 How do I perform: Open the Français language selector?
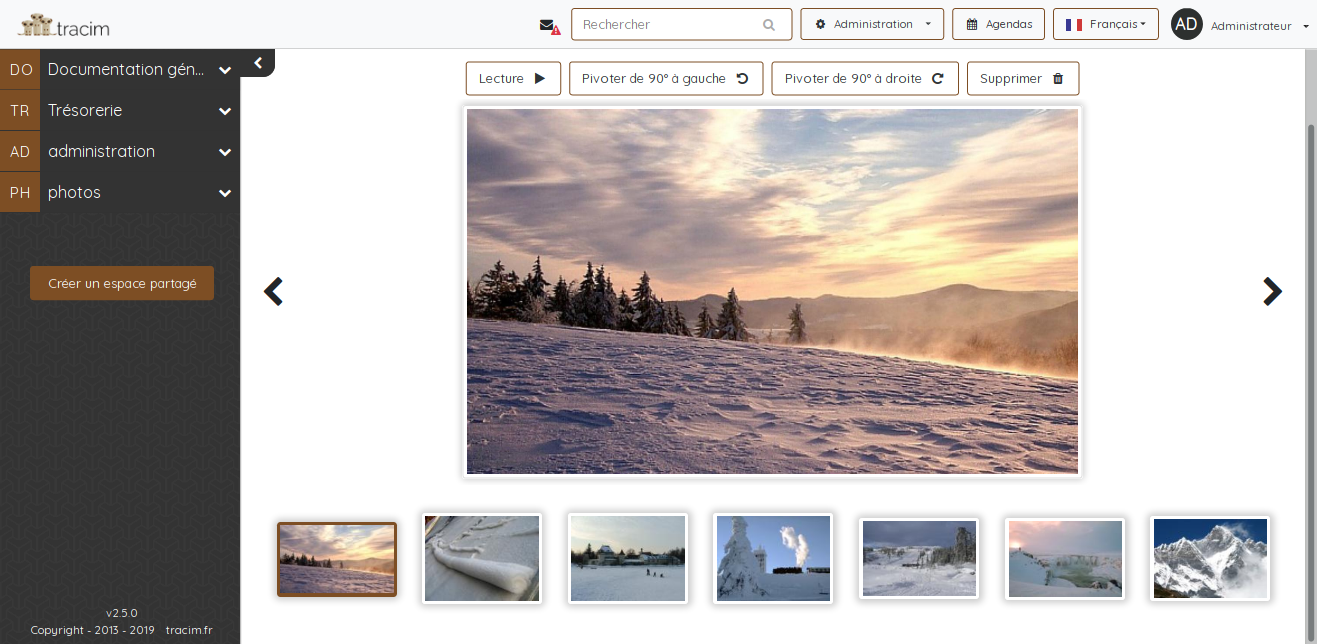pyautogui.click(x=1105, y=25)
